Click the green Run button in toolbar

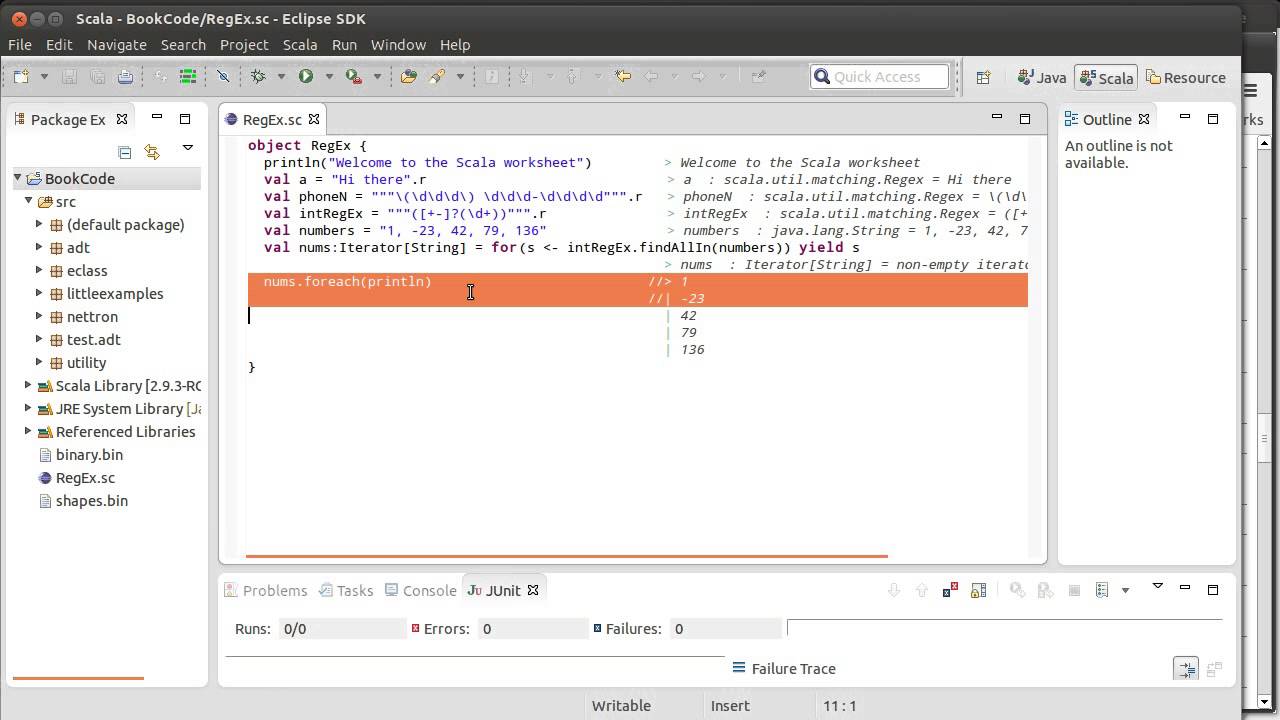(x=306, y=76)
